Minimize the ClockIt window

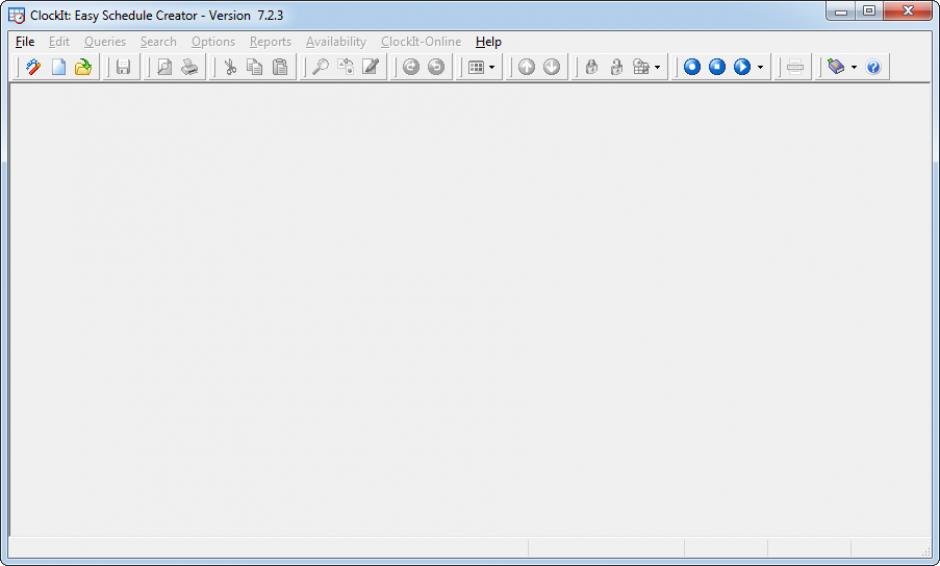[841, 11]
